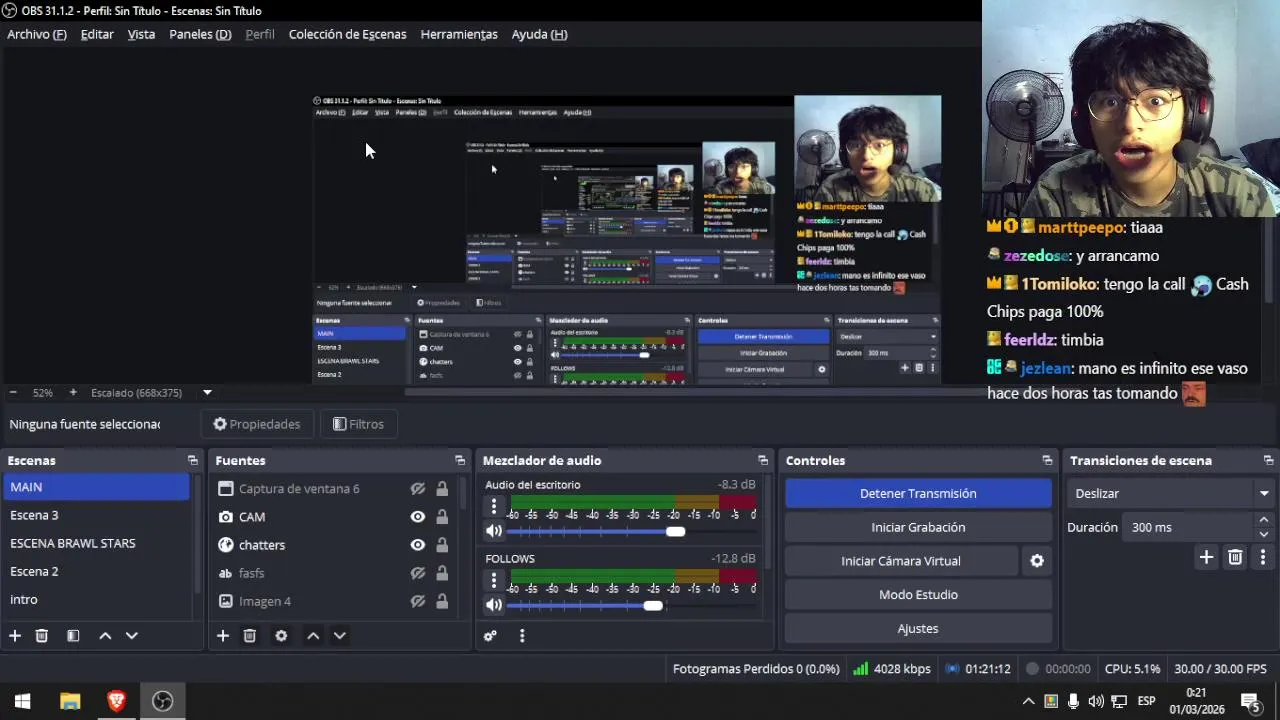Image resolution: width=1280 pixels, height=720 pixels.
Task: Select the intro scene
Action: [96, 600]
